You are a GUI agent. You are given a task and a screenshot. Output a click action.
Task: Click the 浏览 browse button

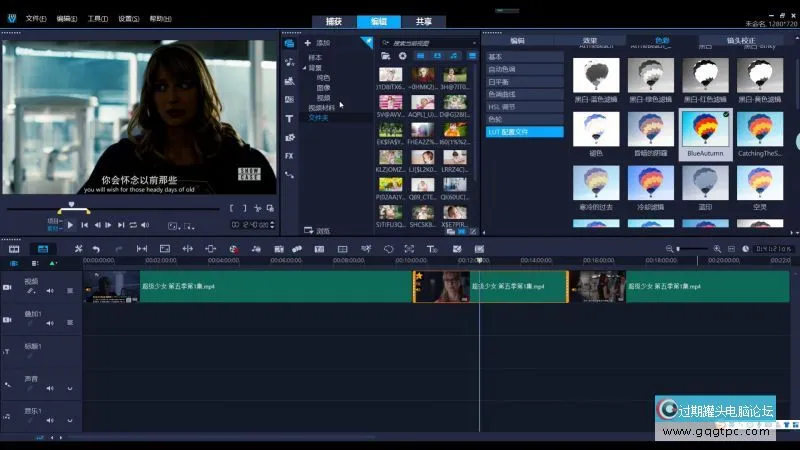[x=317, y=231]
